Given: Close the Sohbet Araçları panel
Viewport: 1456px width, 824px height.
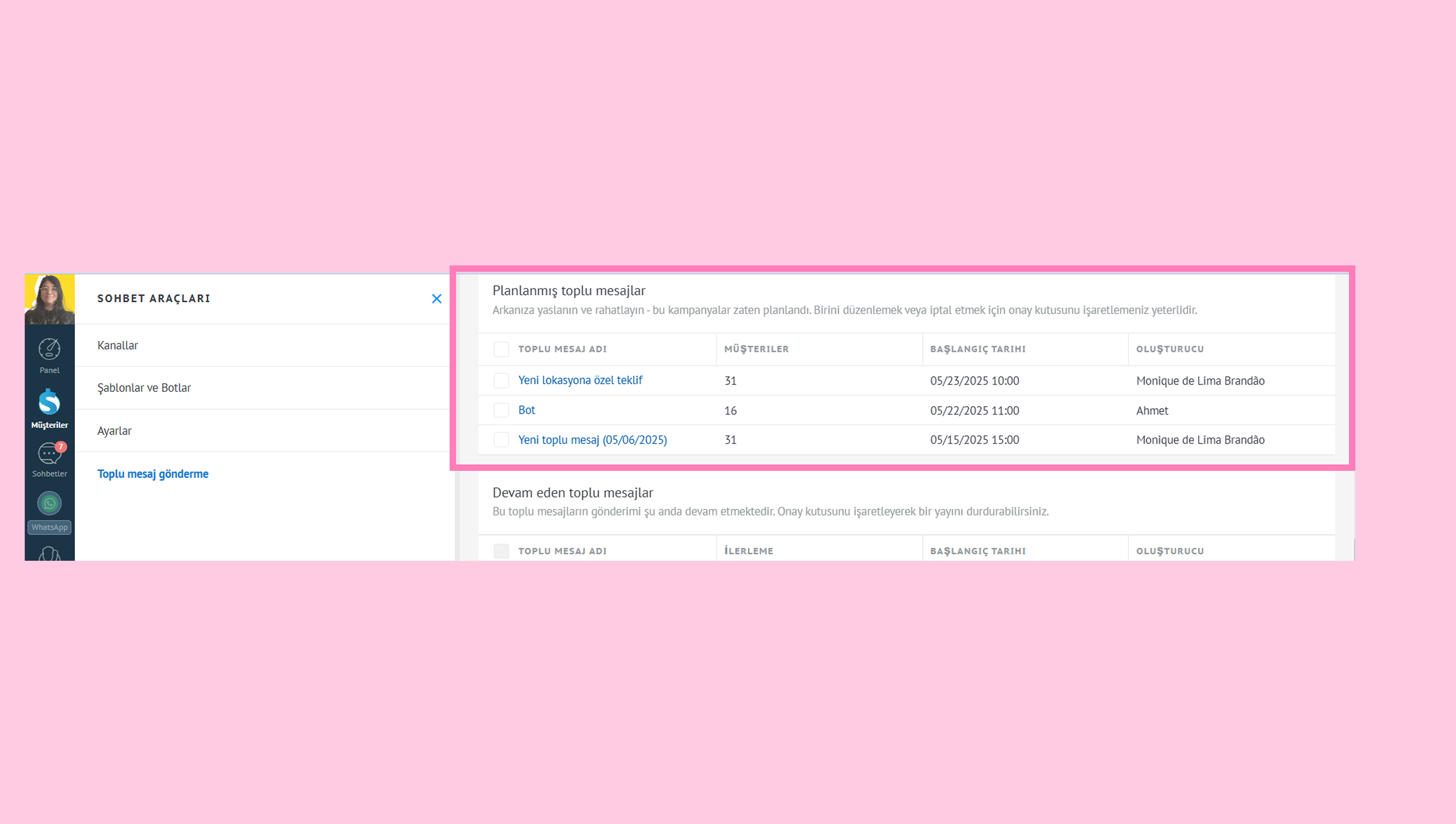Looking at the screenshot, I should (x=436, y=299).
